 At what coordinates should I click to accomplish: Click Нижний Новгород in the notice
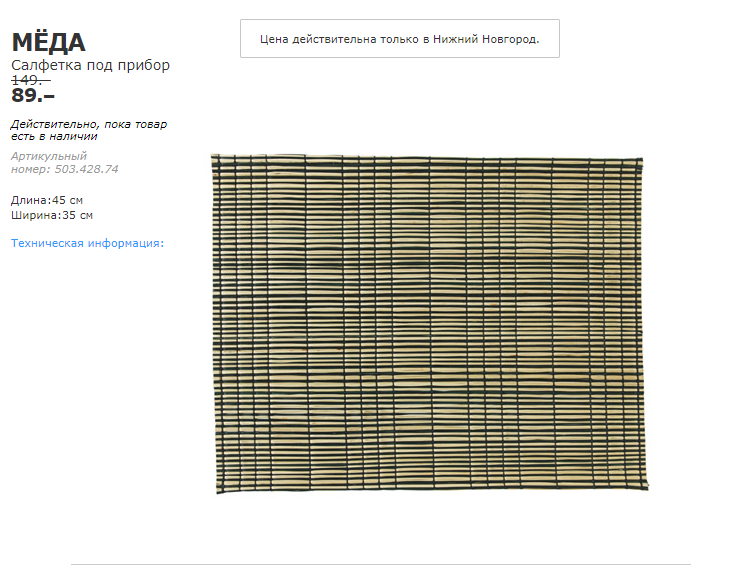486,39
